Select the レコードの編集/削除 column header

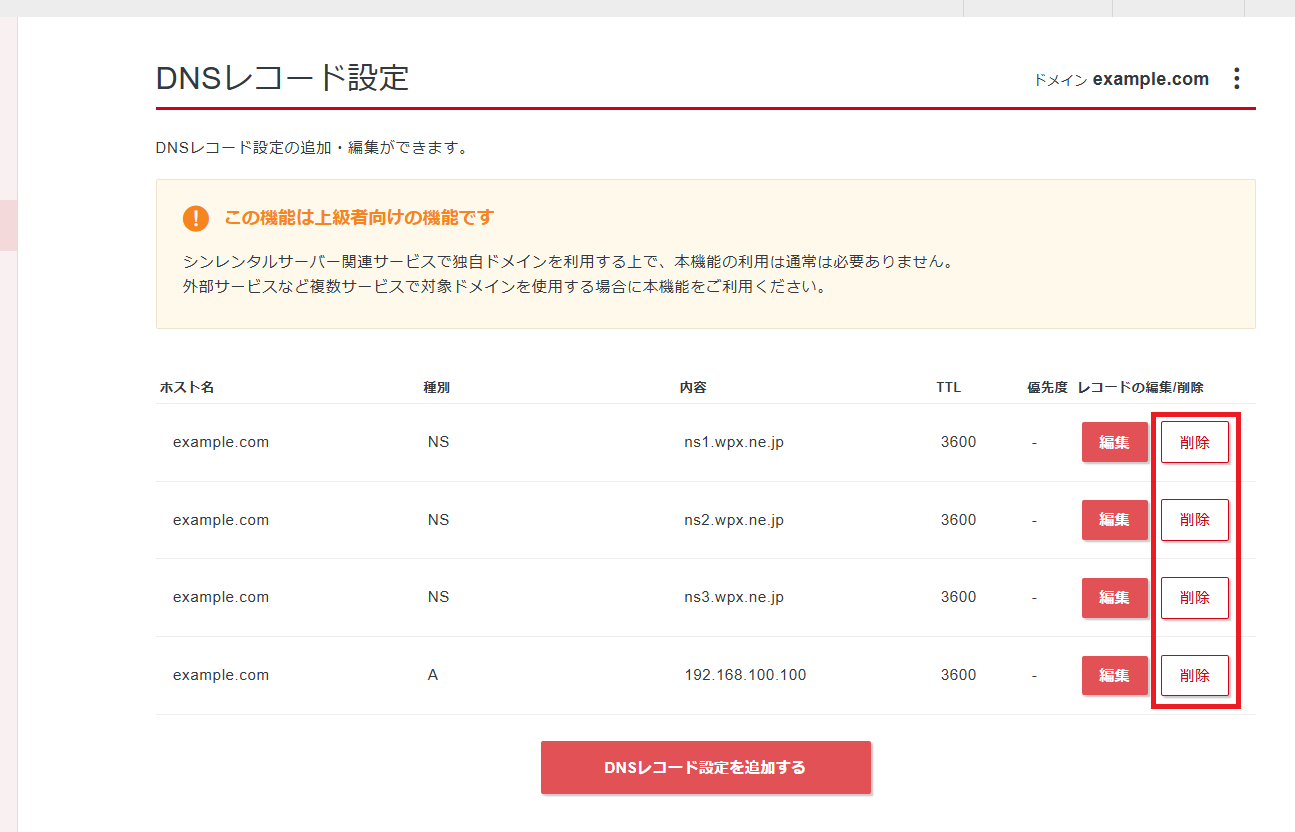1141,387
